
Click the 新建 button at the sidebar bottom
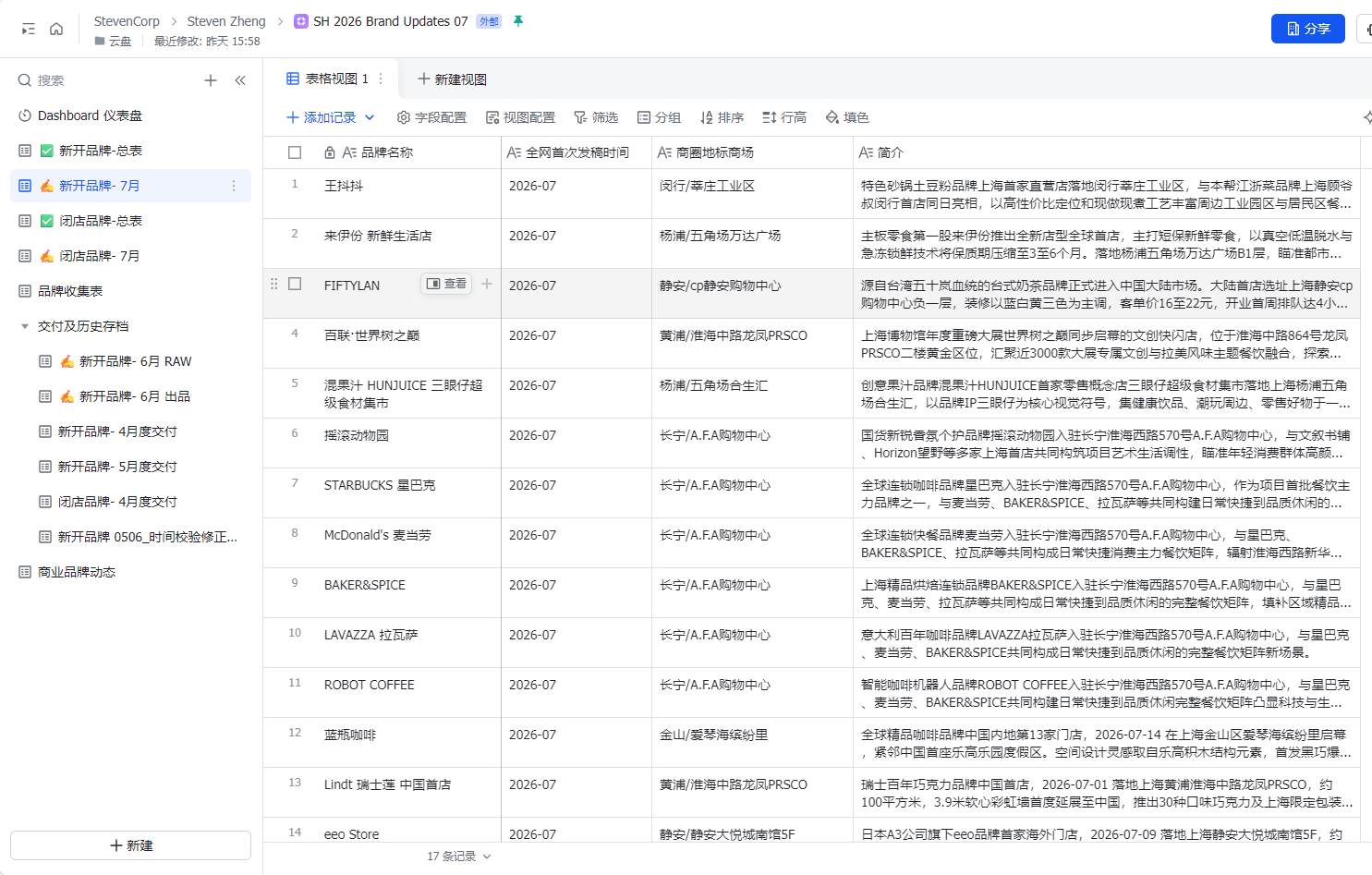pos(130,845)
